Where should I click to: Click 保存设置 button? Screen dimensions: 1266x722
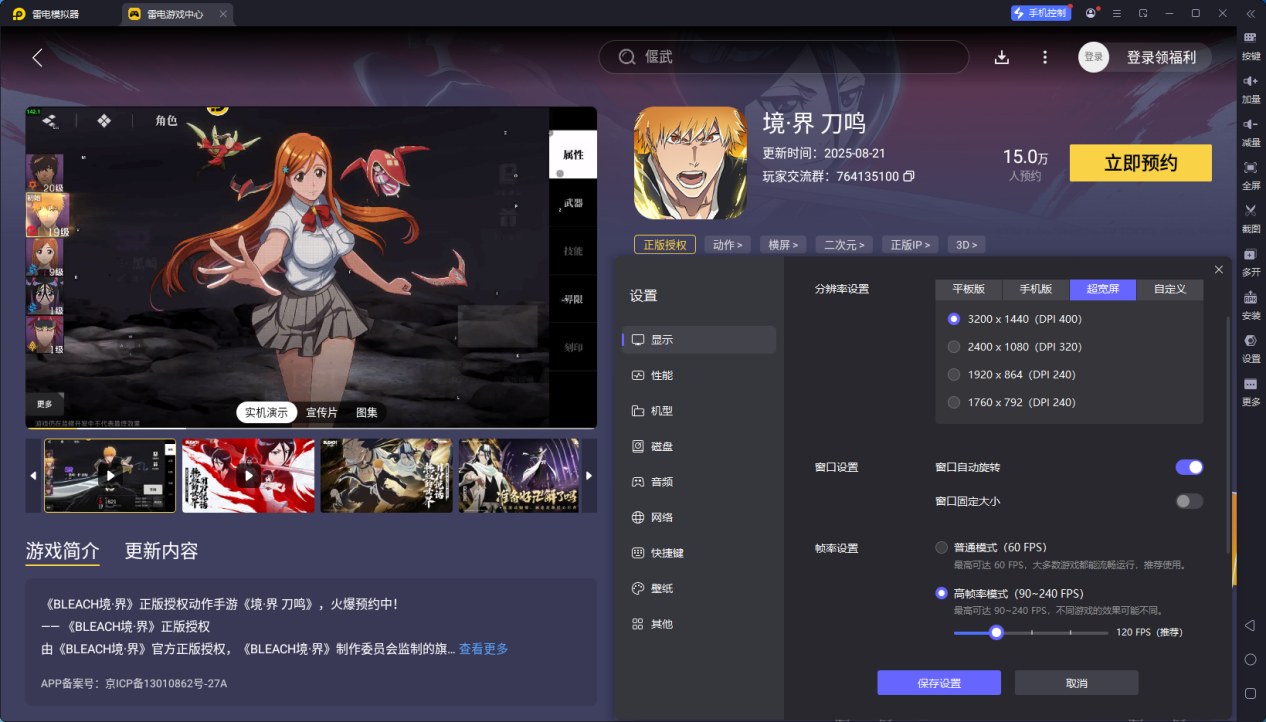939,683
